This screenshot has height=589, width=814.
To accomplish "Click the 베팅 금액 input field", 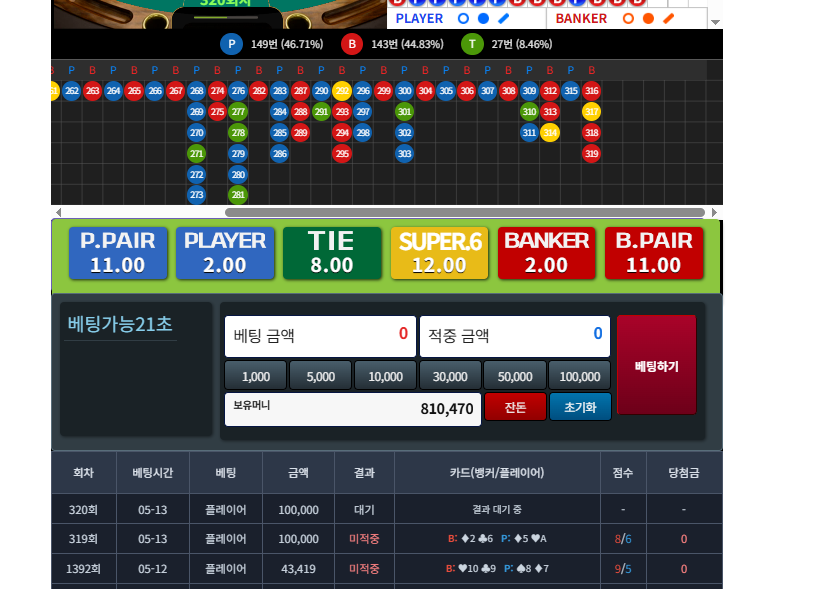I will pos(320,336).
